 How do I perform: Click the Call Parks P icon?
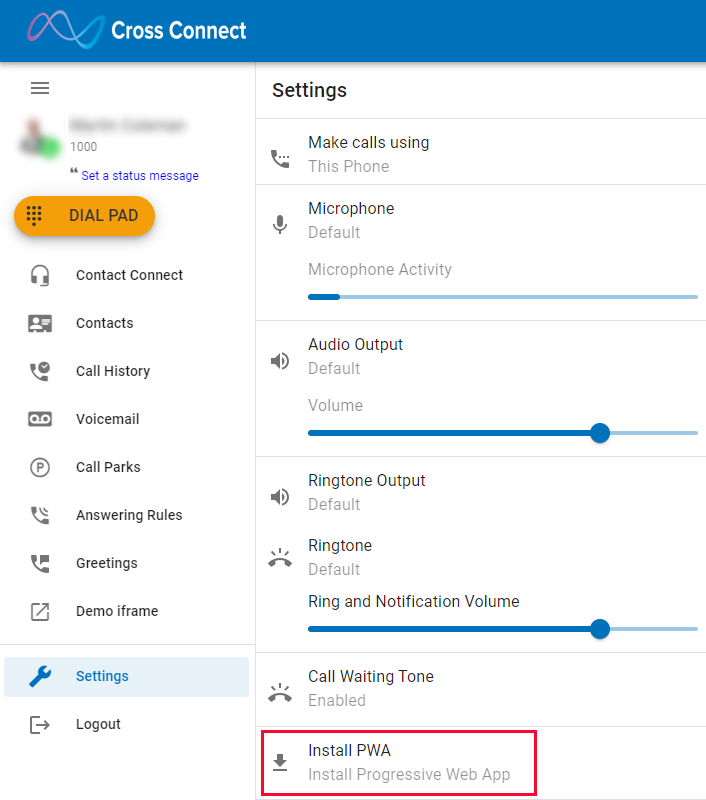pyautogui.click(x=40, y=467)
